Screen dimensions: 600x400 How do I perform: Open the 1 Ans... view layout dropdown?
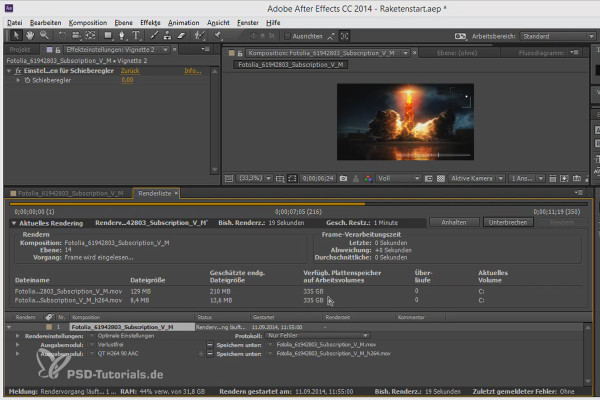(527, 178)
